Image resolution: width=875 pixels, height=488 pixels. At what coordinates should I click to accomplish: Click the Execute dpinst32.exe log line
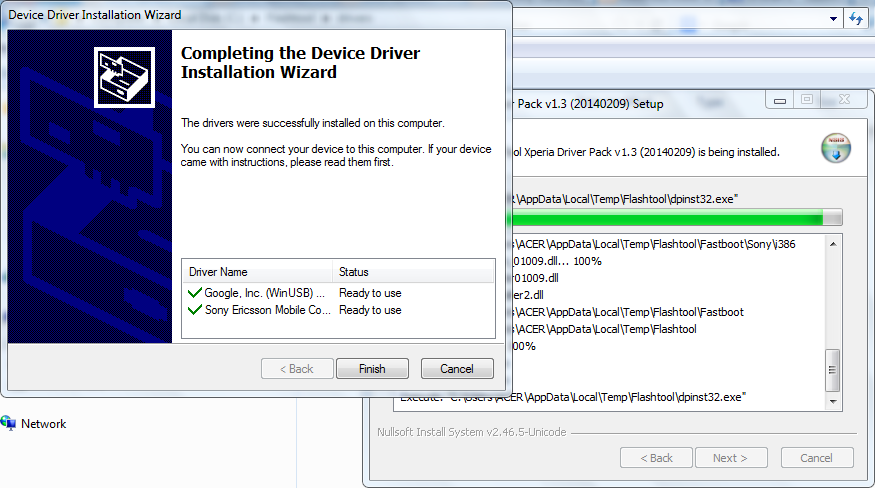click(x=573, y=397)
